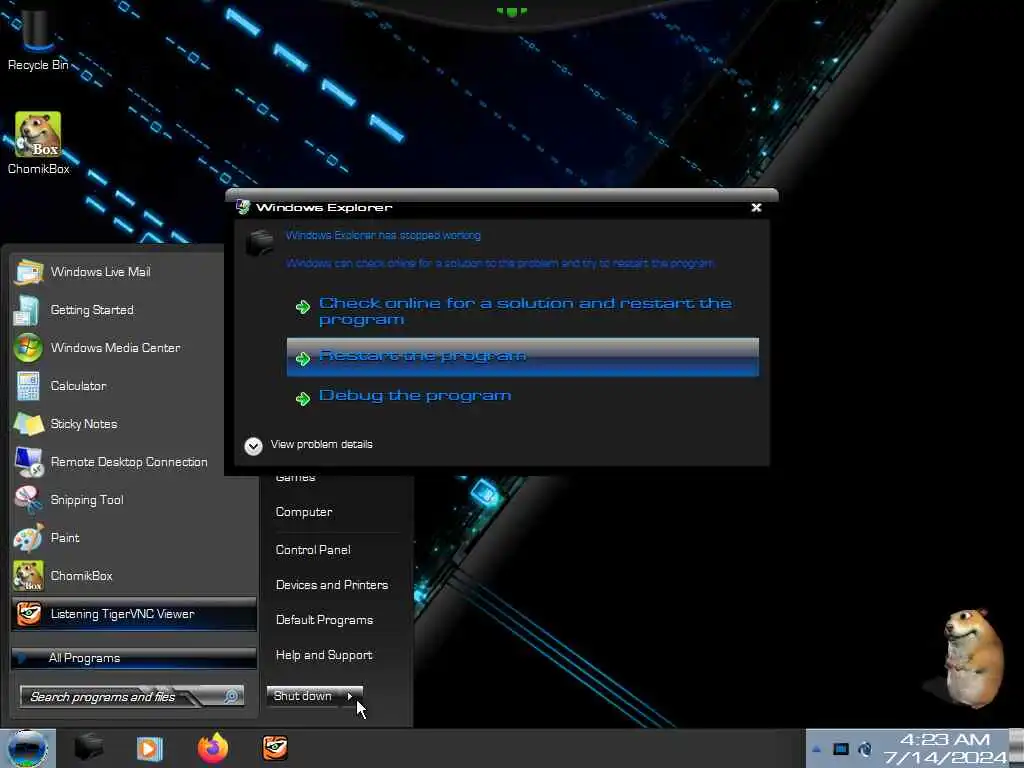This screenshot has width=1024, height=768.
Task: Click the ChomikBox icon in Start menu
Action: [x=29, y=576]
